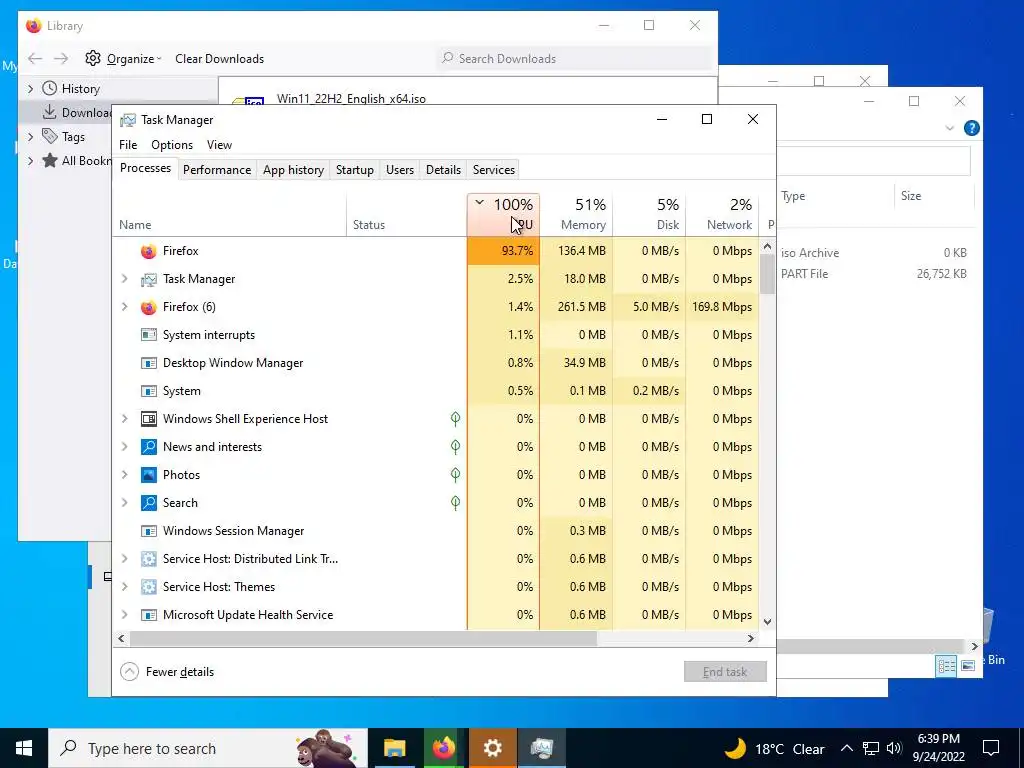The height and width of the screenshot is (768, 1024).
Task: Click the leaf icon for News and interests
Action: [x=455, y=447]
